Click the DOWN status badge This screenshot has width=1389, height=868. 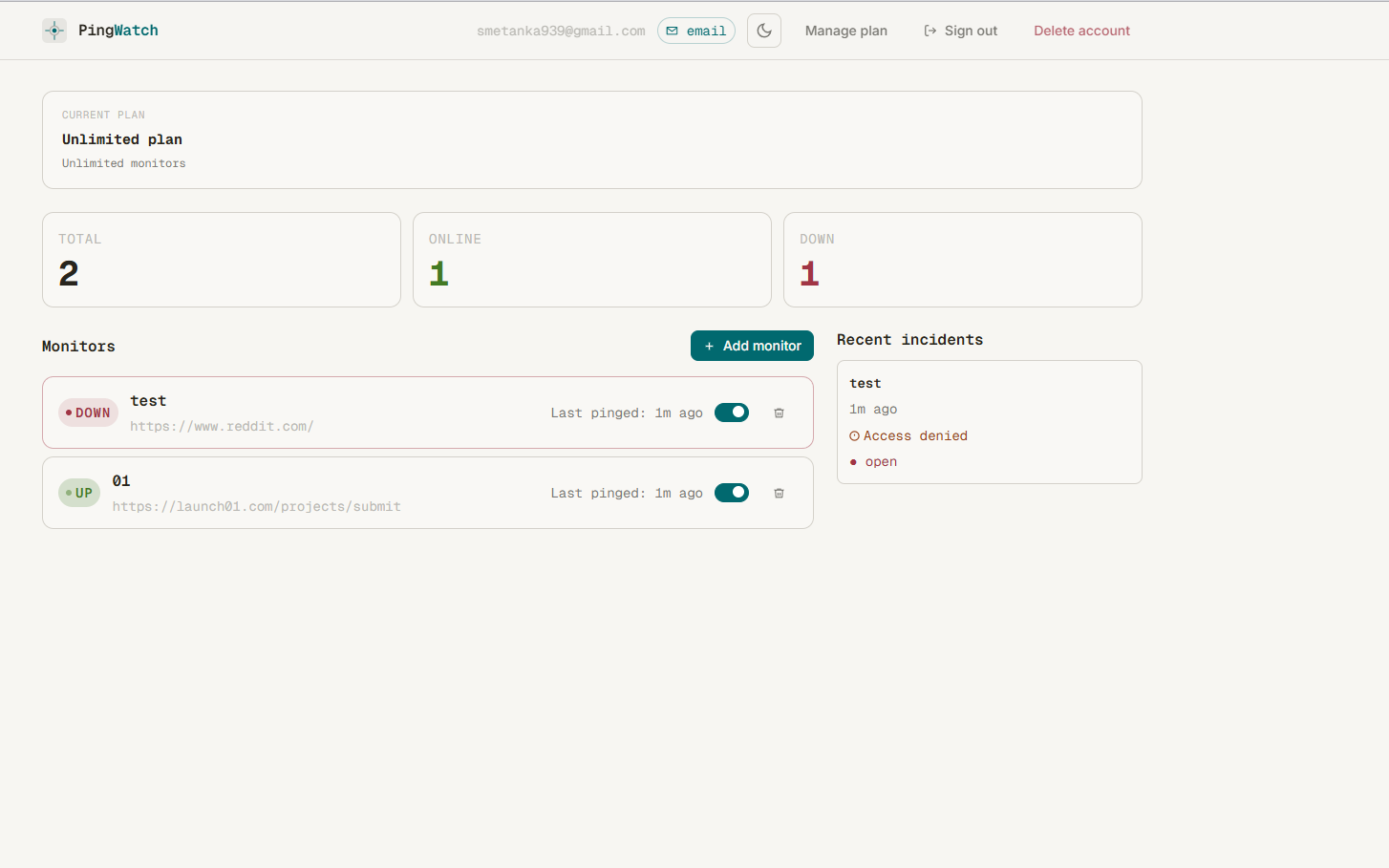click(88, 413)
